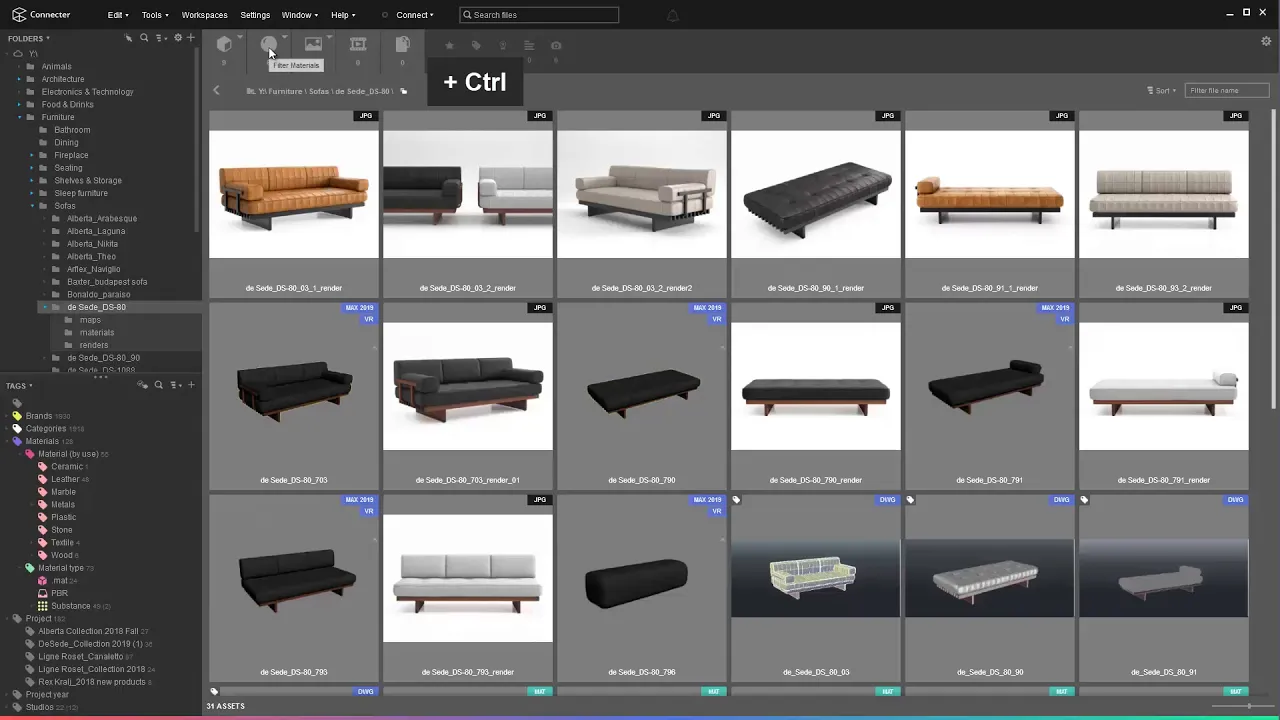Screen dimensions: 1280x720
Task: Add a new tag with plus icon
Action: tap(191, 385)
